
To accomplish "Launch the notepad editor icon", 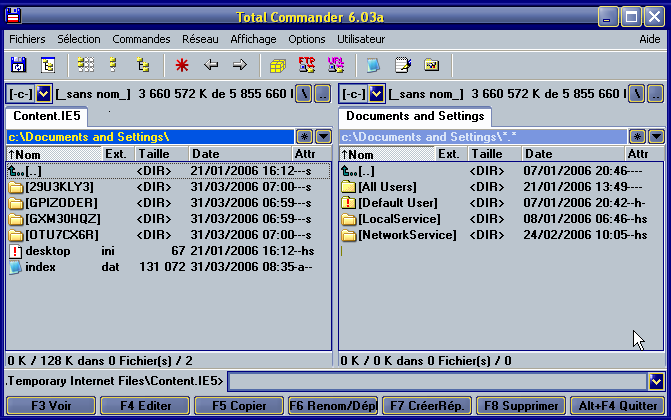I will pos(403,65).
